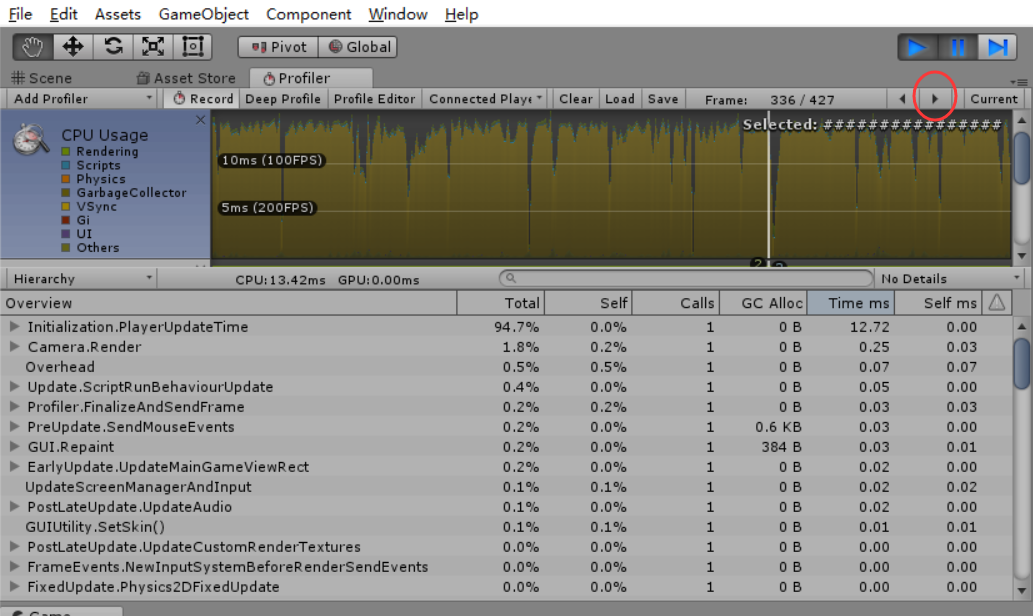Select the Hand tool

[x=33, y=47]
